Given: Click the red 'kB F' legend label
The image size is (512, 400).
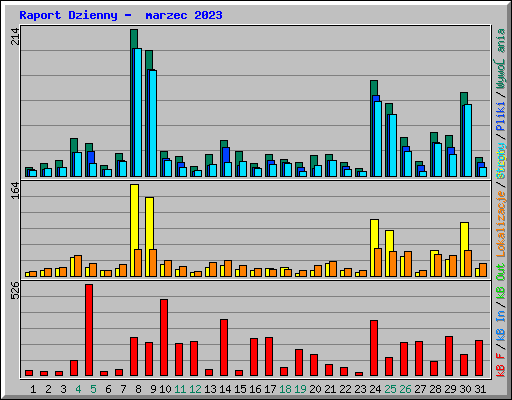Looking at the screenshot, I should (501, 366).
